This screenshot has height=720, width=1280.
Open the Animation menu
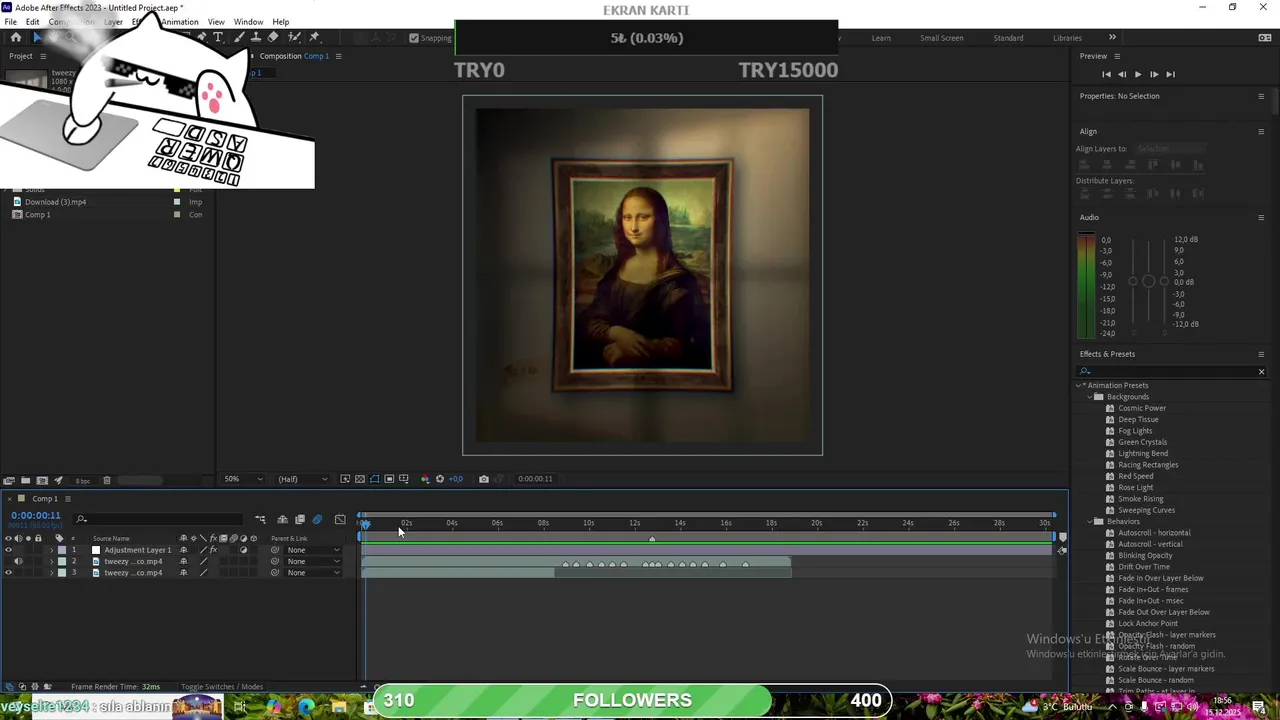[180, 22]
